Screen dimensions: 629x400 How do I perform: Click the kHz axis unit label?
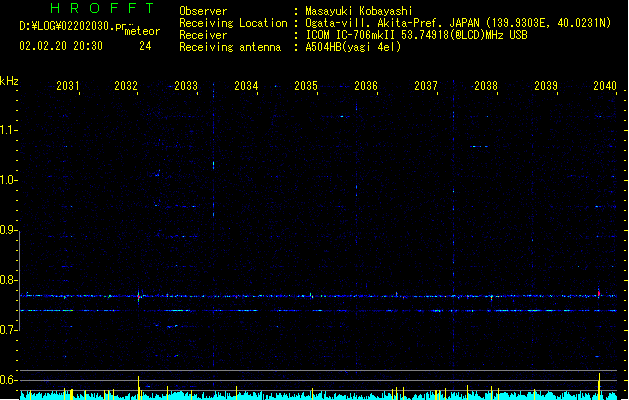click(x=9, y=81)
